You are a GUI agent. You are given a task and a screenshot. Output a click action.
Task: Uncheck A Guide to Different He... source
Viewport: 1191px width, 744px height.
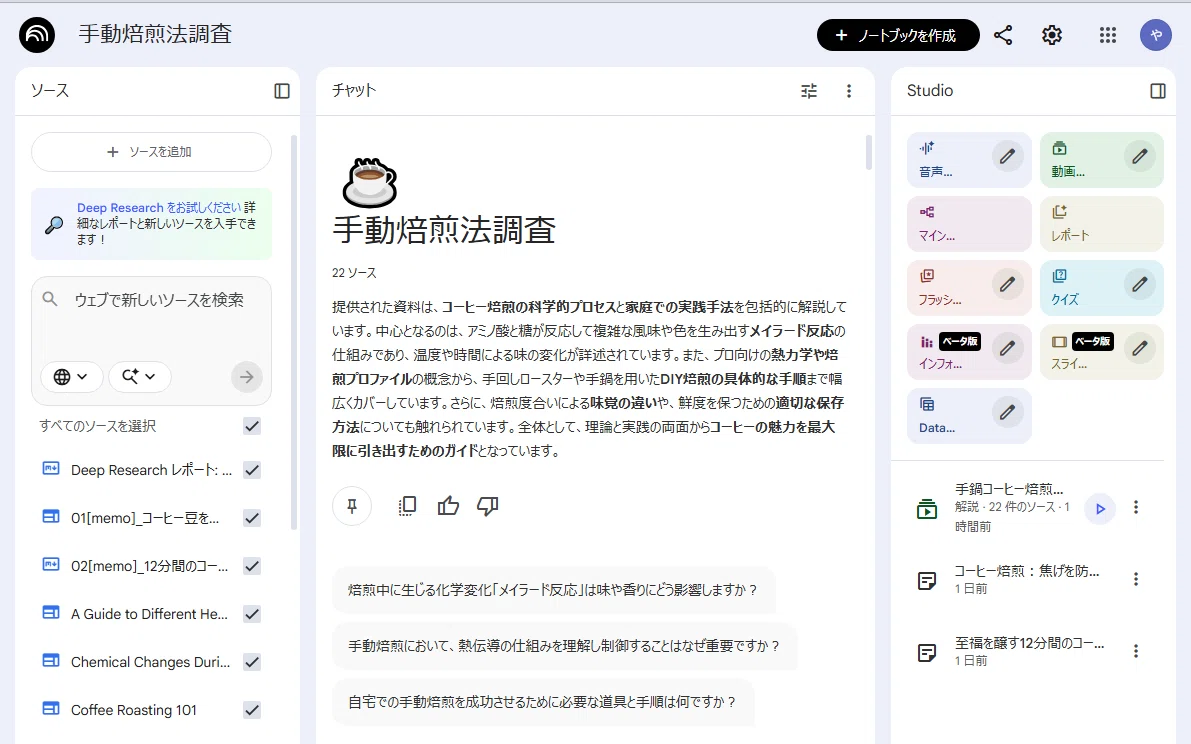pos(252,614)
